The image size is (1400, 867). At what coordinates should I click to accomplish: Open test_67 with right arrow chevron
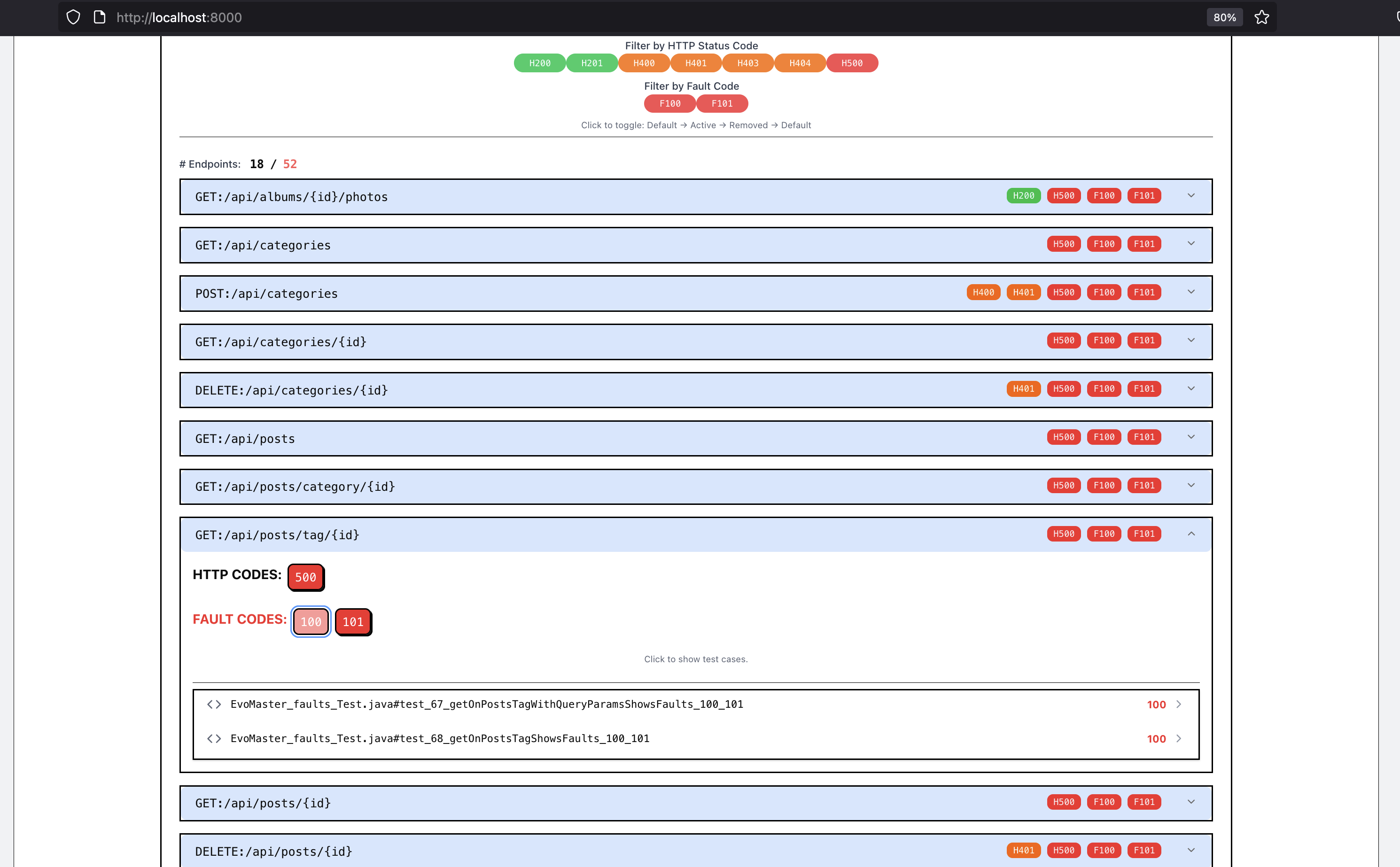click(x=1179, y=704)
